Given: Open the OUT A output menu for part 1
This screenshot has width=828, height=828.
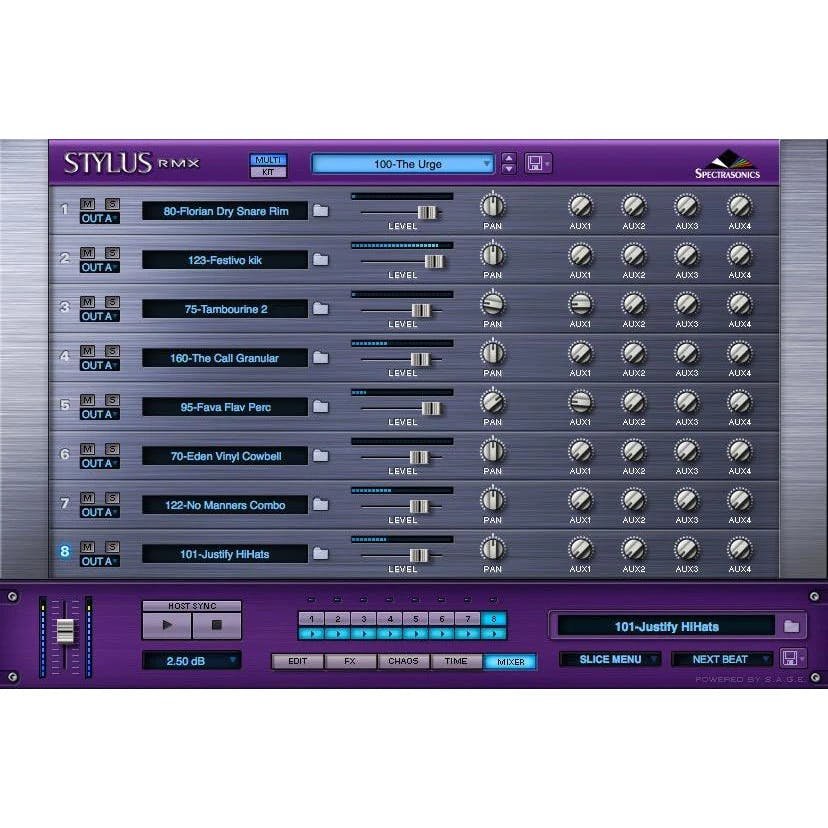Looking at the screenshot, I should tap(100, 218).
